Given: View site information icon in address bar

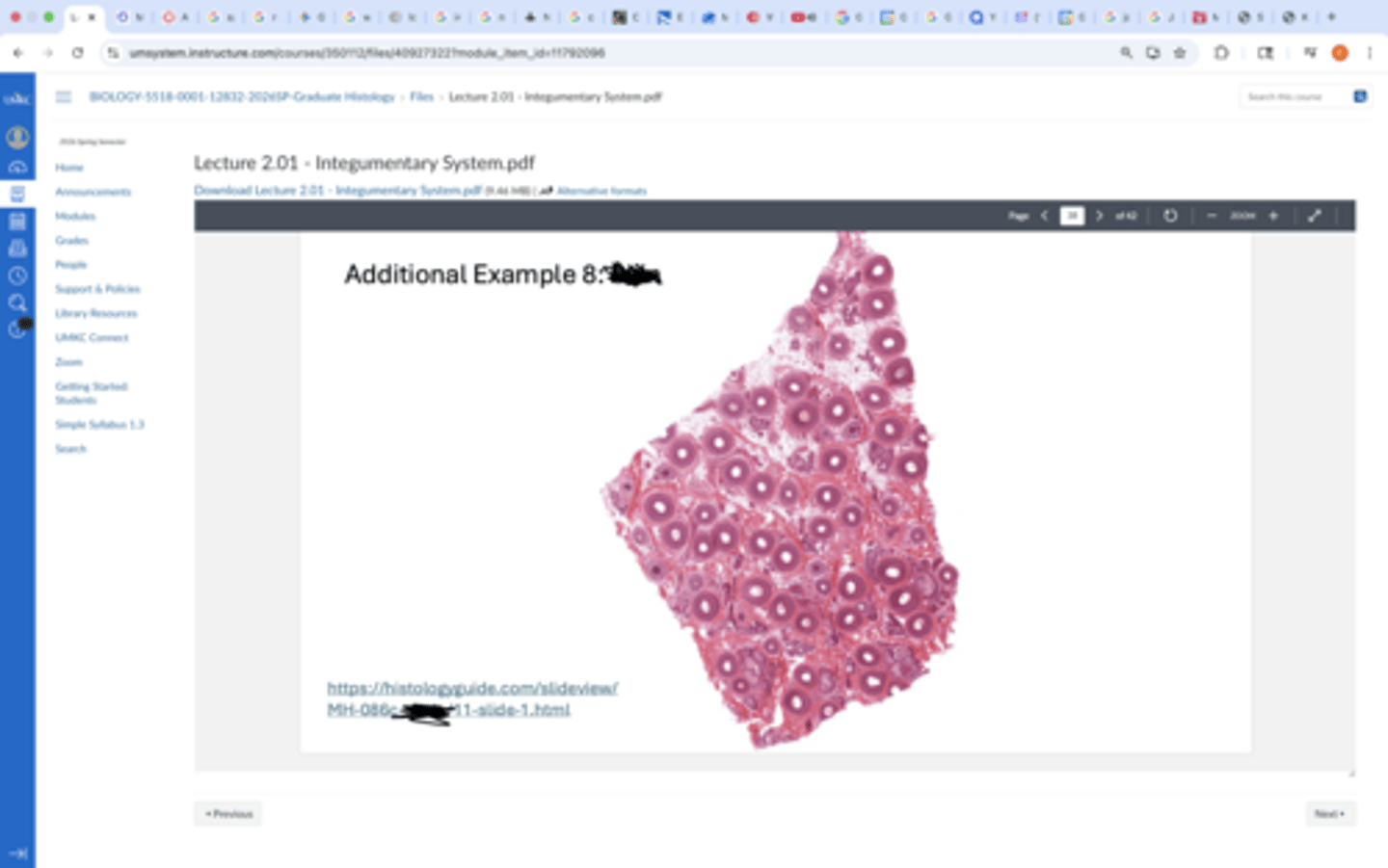Looking at the screenshot, I should (x=113, y=53).
